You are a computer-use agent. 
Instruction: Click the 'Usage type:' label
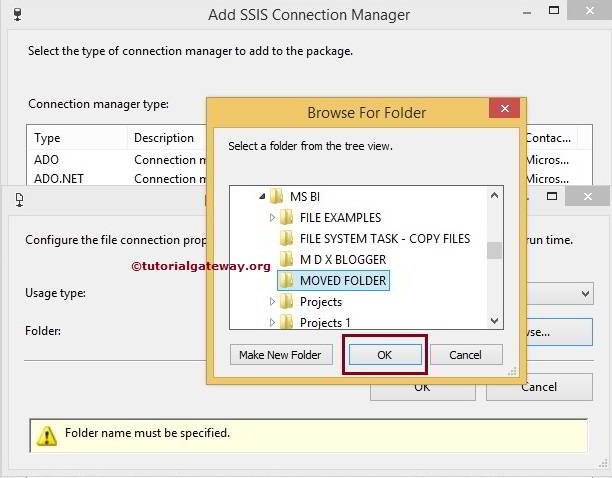pyautogui.click(x=55, y=293)
